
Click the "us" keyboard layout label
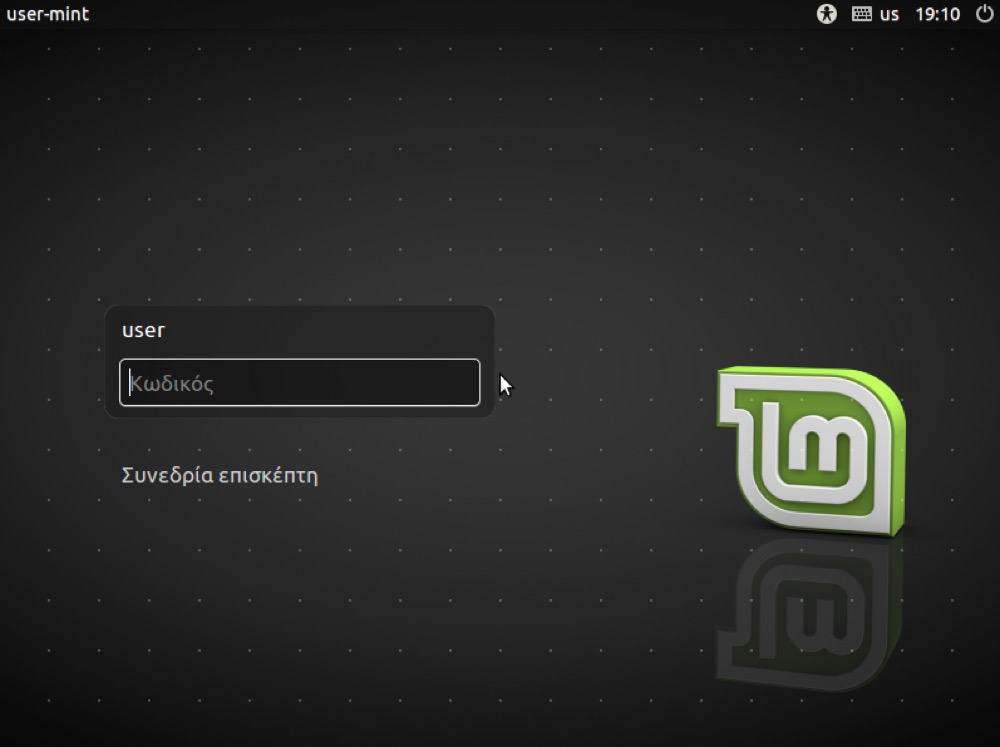(889, 14)
